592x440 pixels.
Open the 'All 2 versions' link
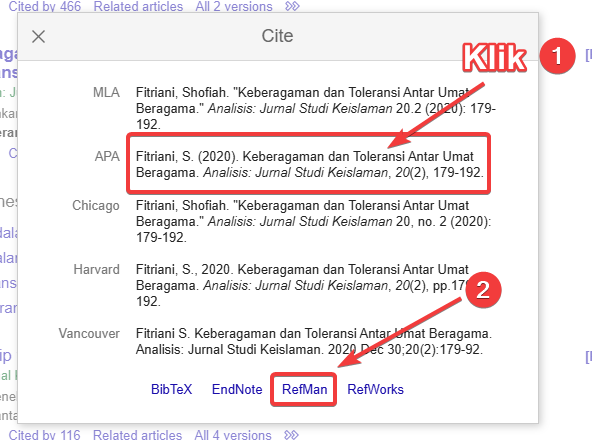click(x=234, y=6)
